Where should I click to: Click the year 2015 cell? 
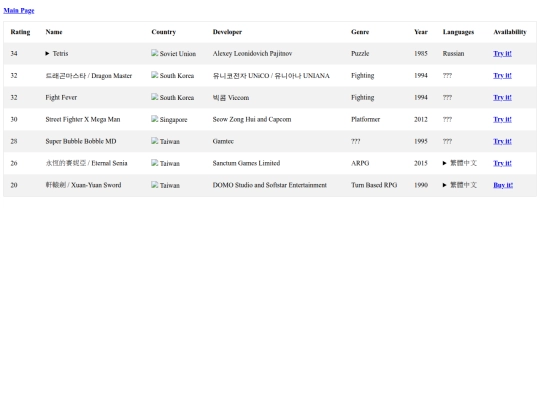421,163
